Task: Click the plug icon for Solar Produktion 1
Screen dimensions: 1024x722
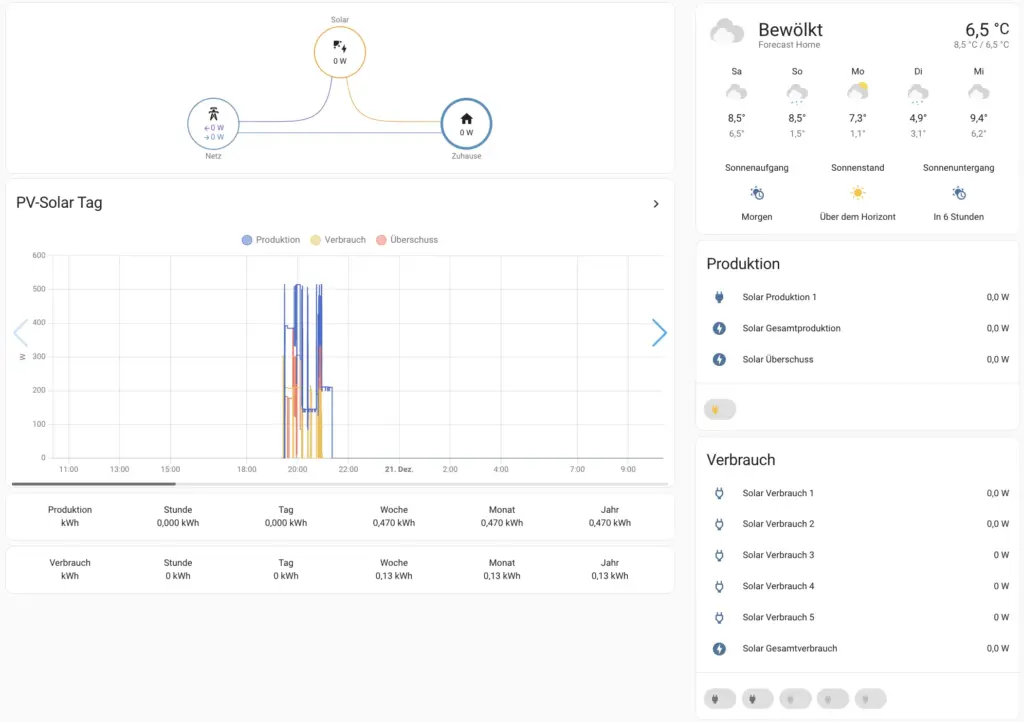Action: 719,297
